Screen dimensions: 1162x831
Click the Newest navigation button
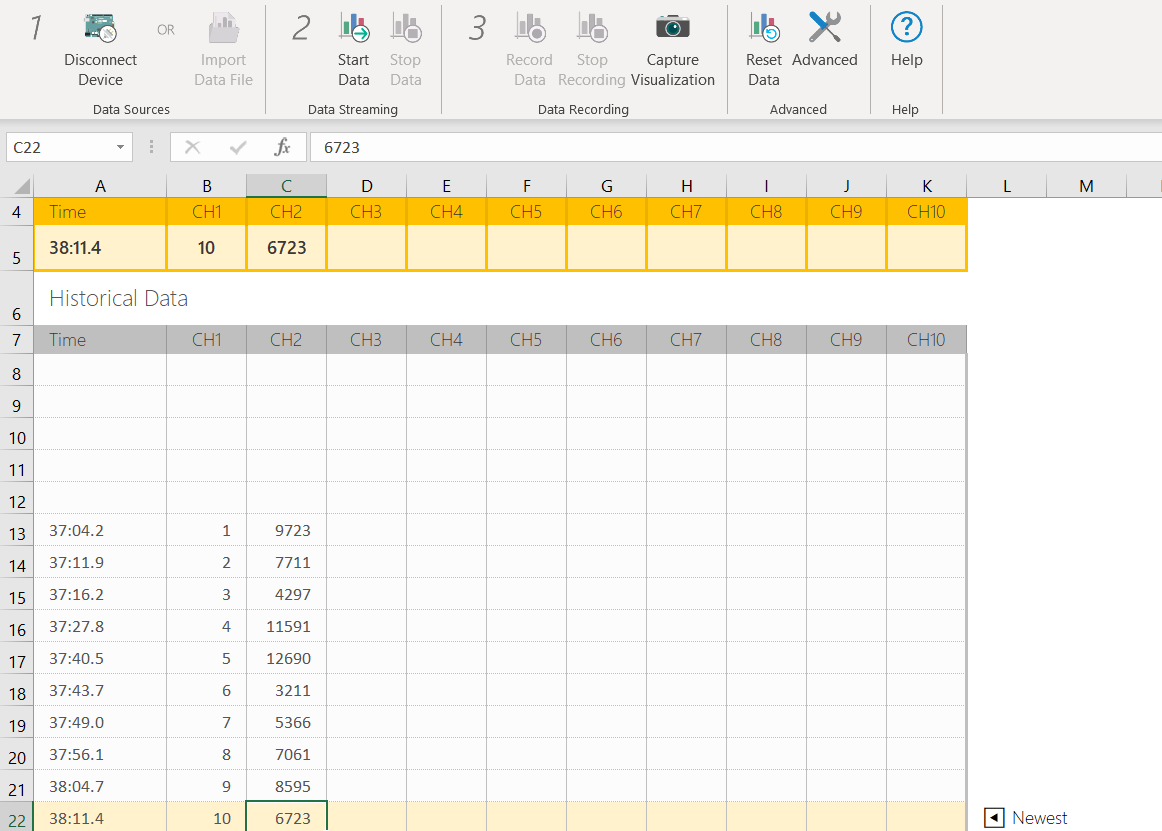point(993,817)
